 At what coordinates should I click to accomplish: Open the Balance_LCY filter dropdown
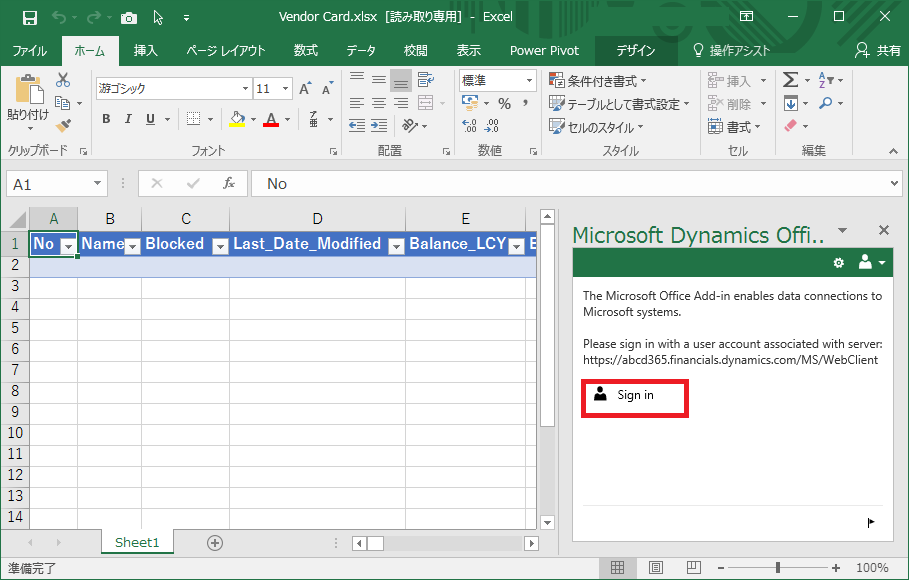coord(517,246)
